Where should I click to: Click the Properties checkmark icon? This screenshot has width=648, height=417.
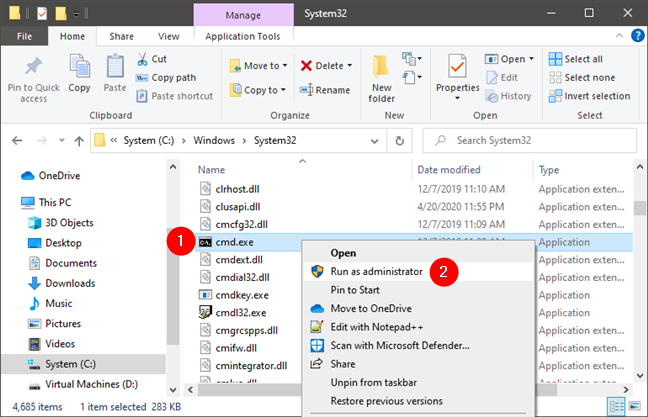point(457,66)
